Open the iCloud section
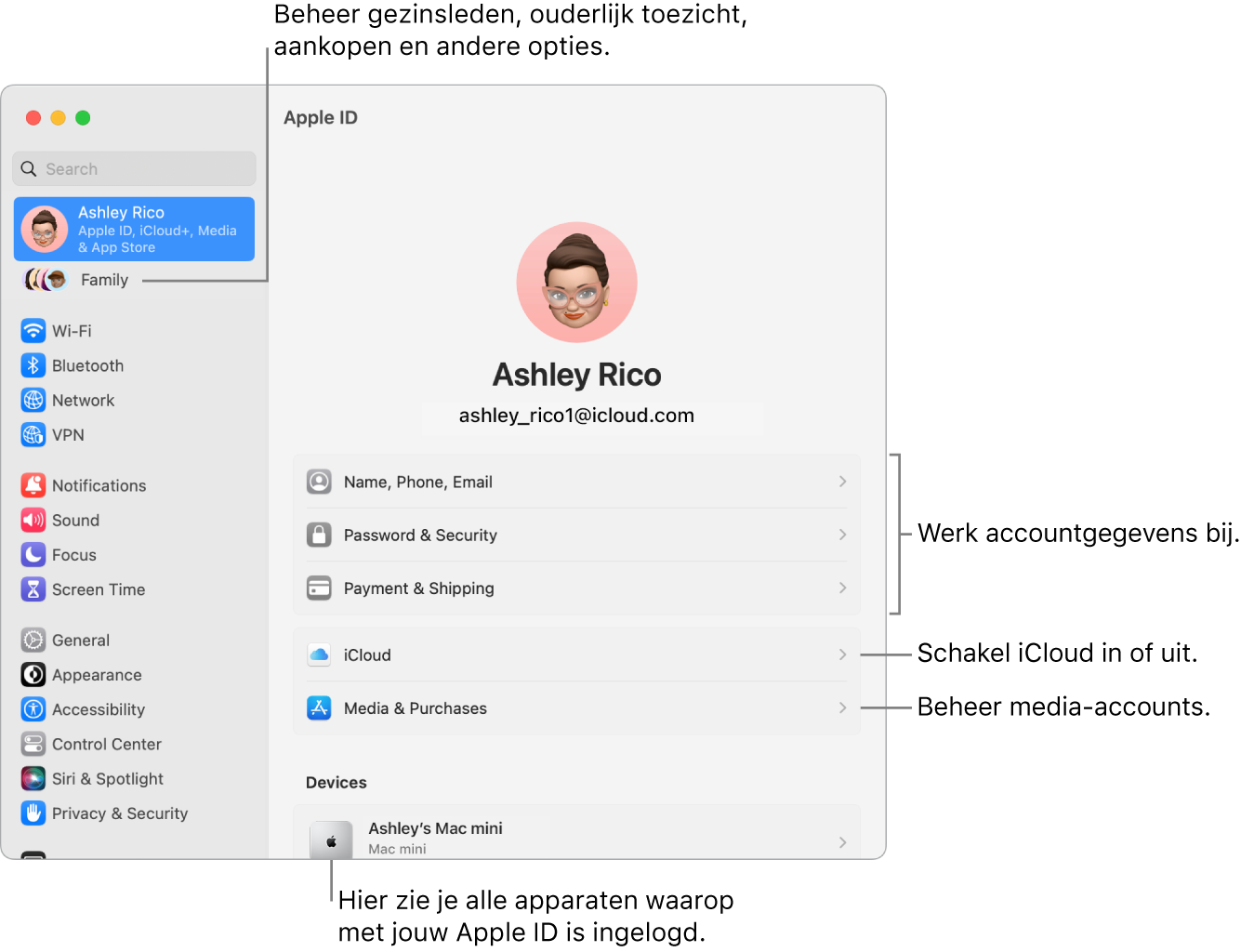This screenshot has height=952, width=1254. (x=576, y=654)
